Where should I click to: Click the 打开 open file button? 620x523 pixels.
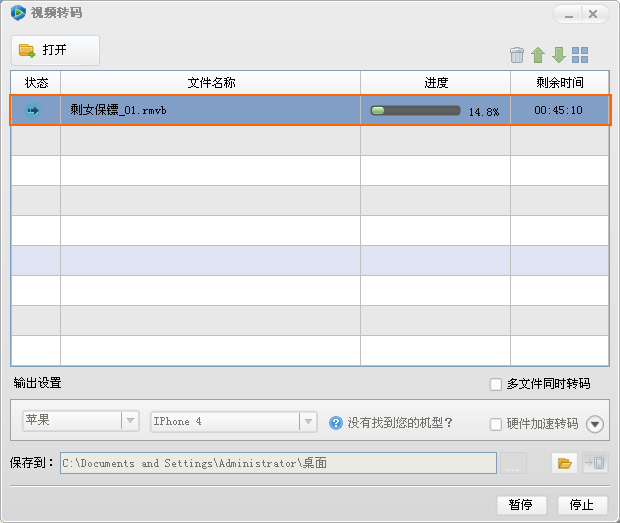point(56,50)
